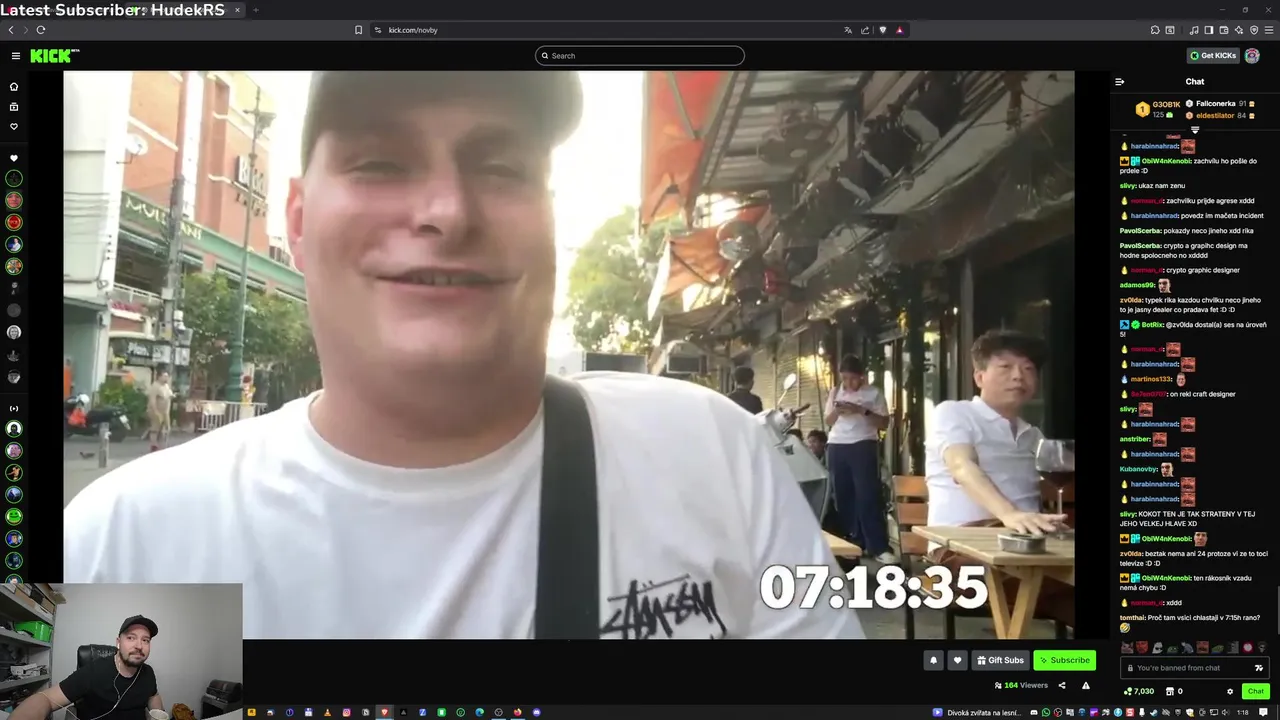Image resolution: width=1280 pixels, height=720 pixels.
Task: Open the Windows notification center icon
Action: [1264, 712]
